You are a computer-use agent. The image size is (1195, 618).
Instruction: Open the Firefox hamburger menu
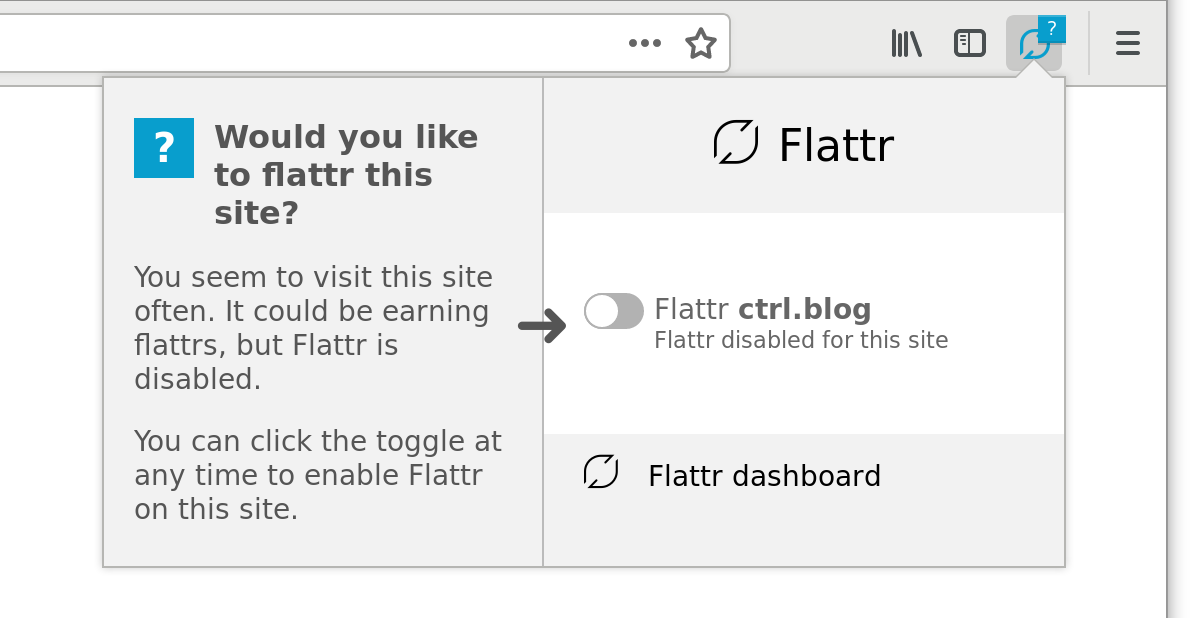(1128, 43)
